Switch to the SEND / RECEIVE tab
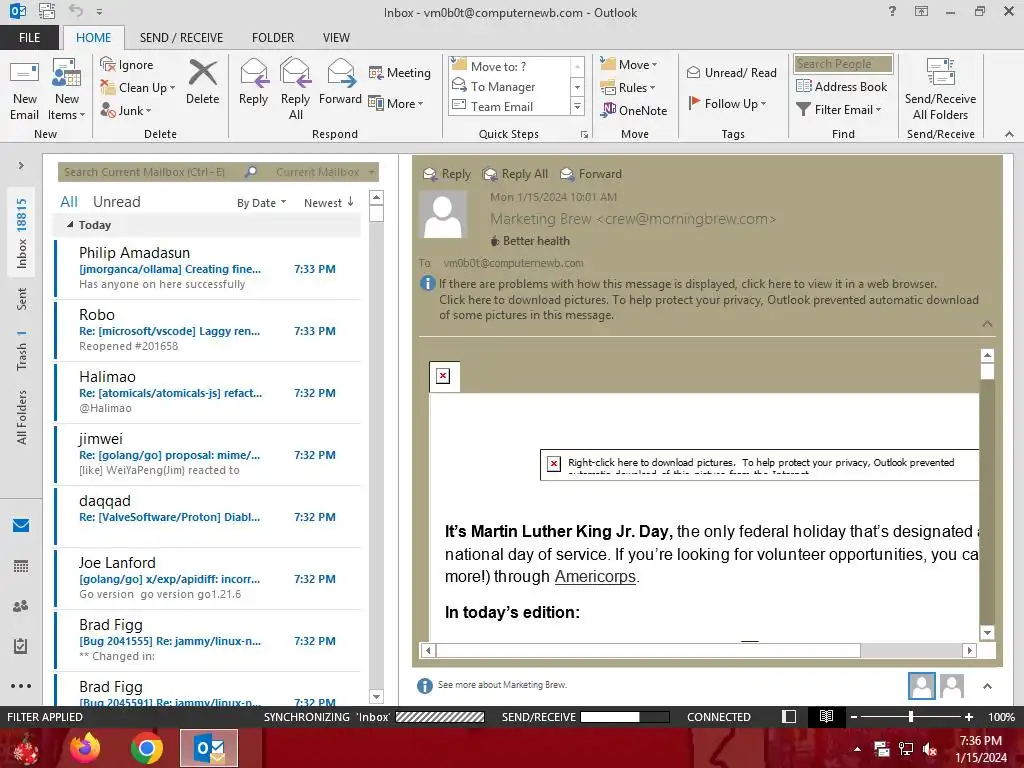Viewport: 1024px width, 768px height. point(181,38)
